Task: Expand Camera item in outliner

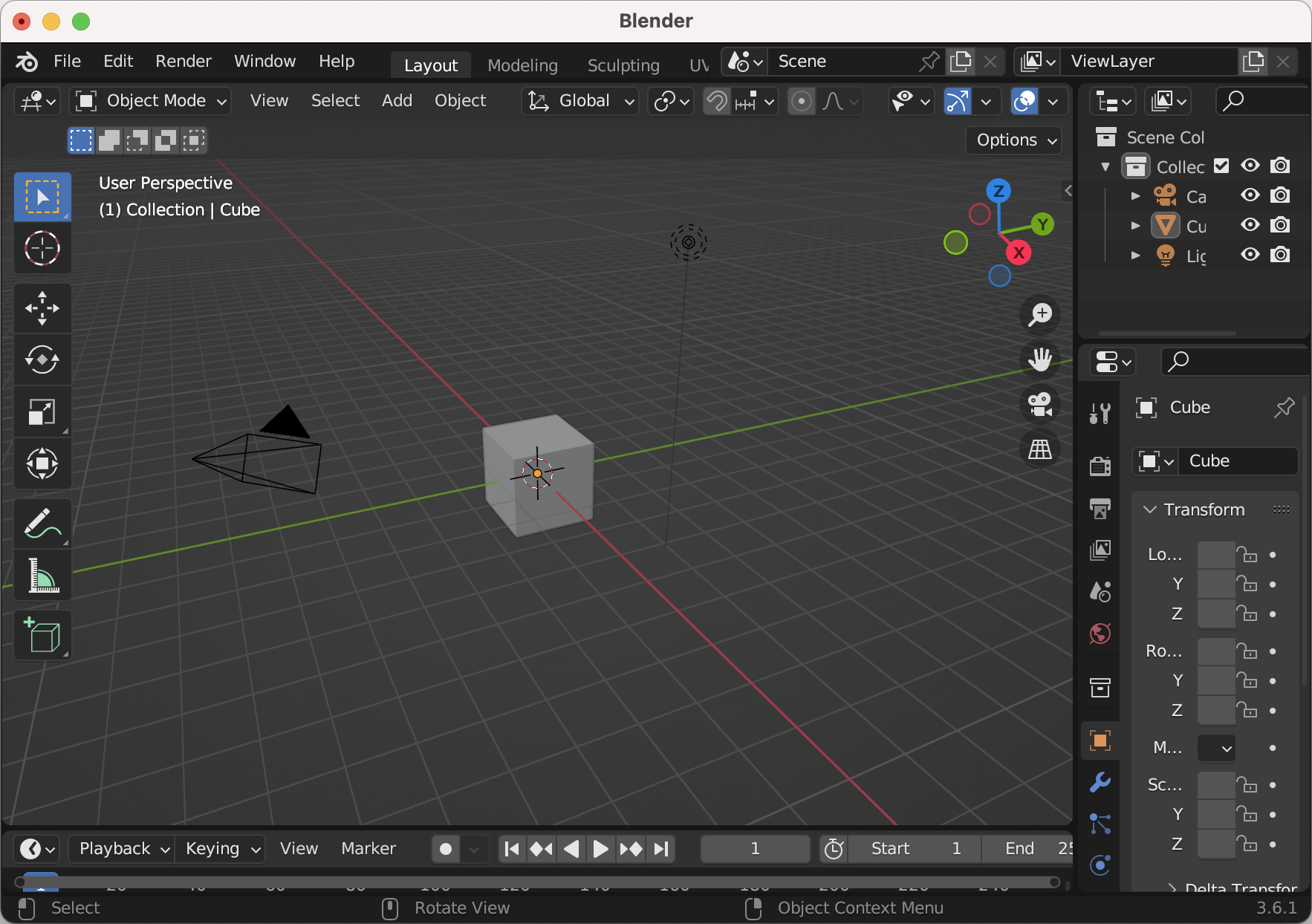Action: coord(1135,196)
